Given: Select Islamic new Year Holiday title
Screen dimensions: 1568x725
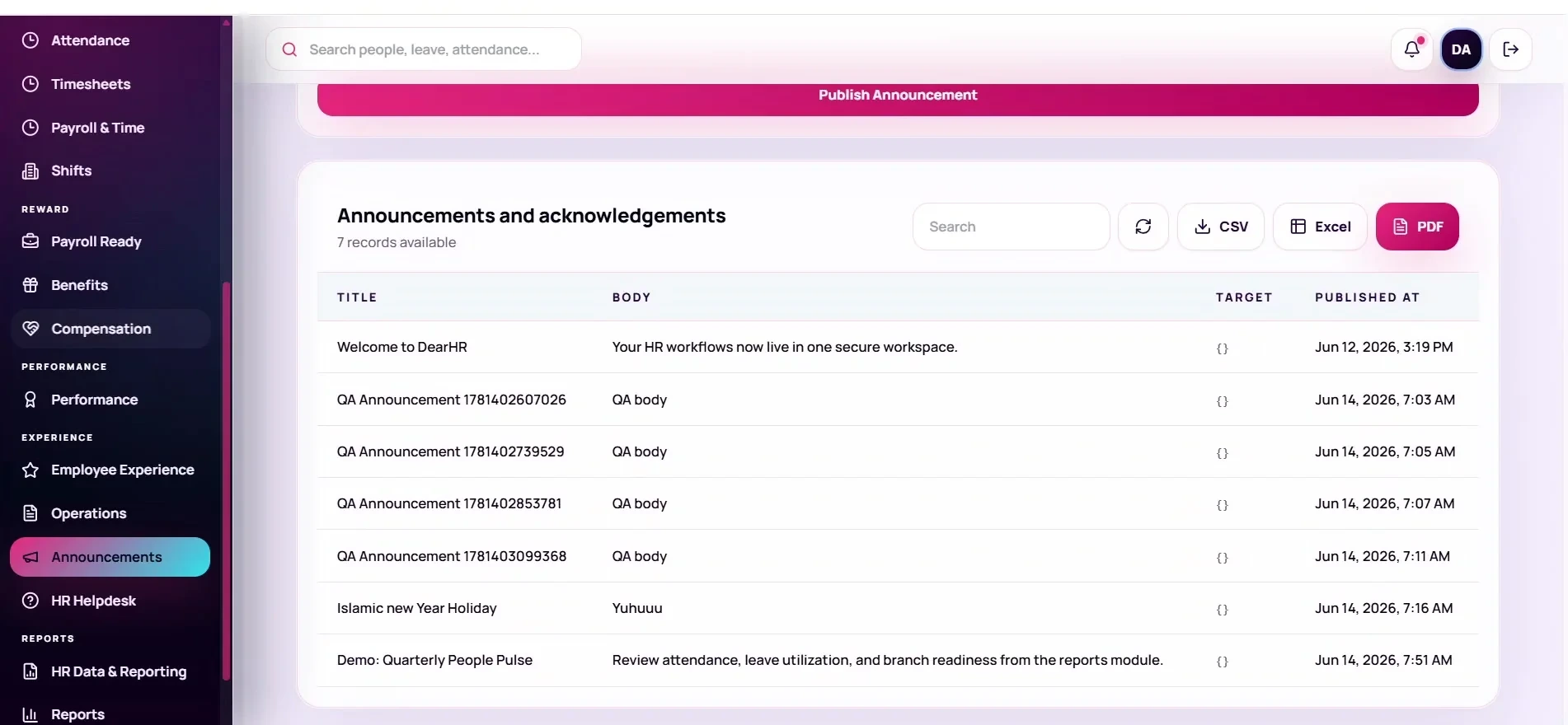Looking at the screenshot, I should tap(417, 608).
